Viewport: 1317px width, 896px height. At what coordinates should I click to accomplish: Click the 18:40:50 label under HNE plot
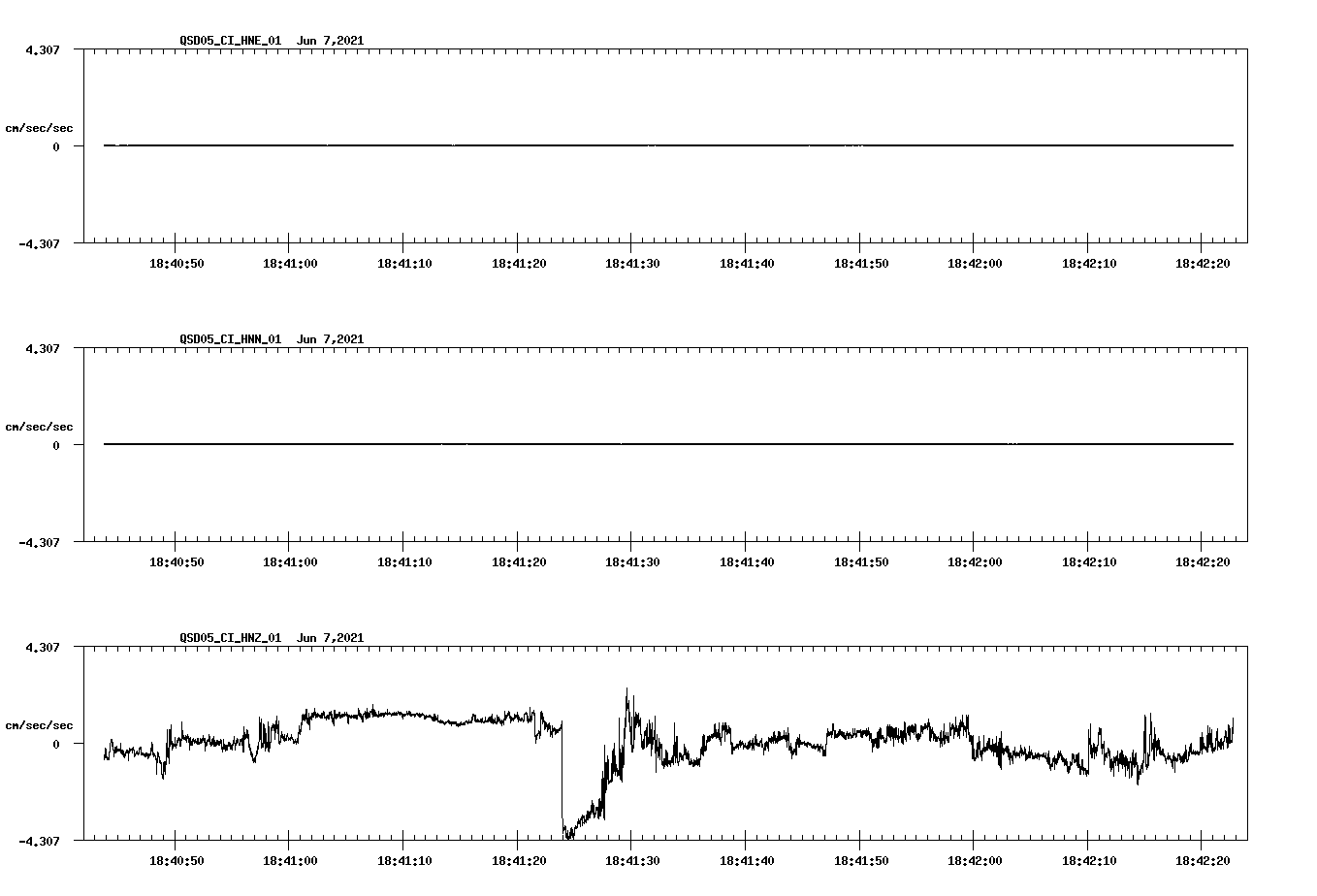[x=177, y=264]
